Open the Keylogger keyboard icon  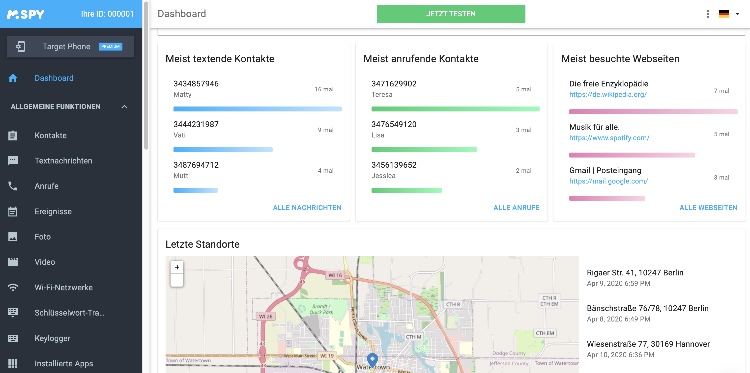(x=13, y=338)
